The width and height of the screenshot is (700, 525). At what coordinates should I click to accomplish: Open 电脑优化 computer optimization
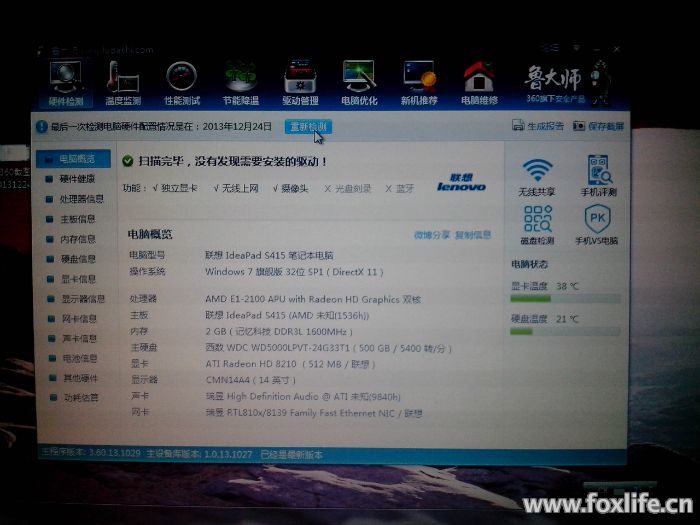pos(359,83)
